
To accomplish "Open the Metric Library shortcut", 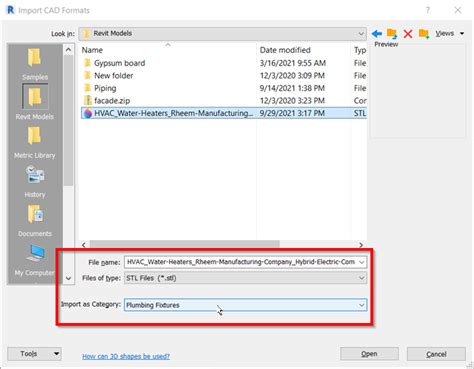I will pos(35,143).
